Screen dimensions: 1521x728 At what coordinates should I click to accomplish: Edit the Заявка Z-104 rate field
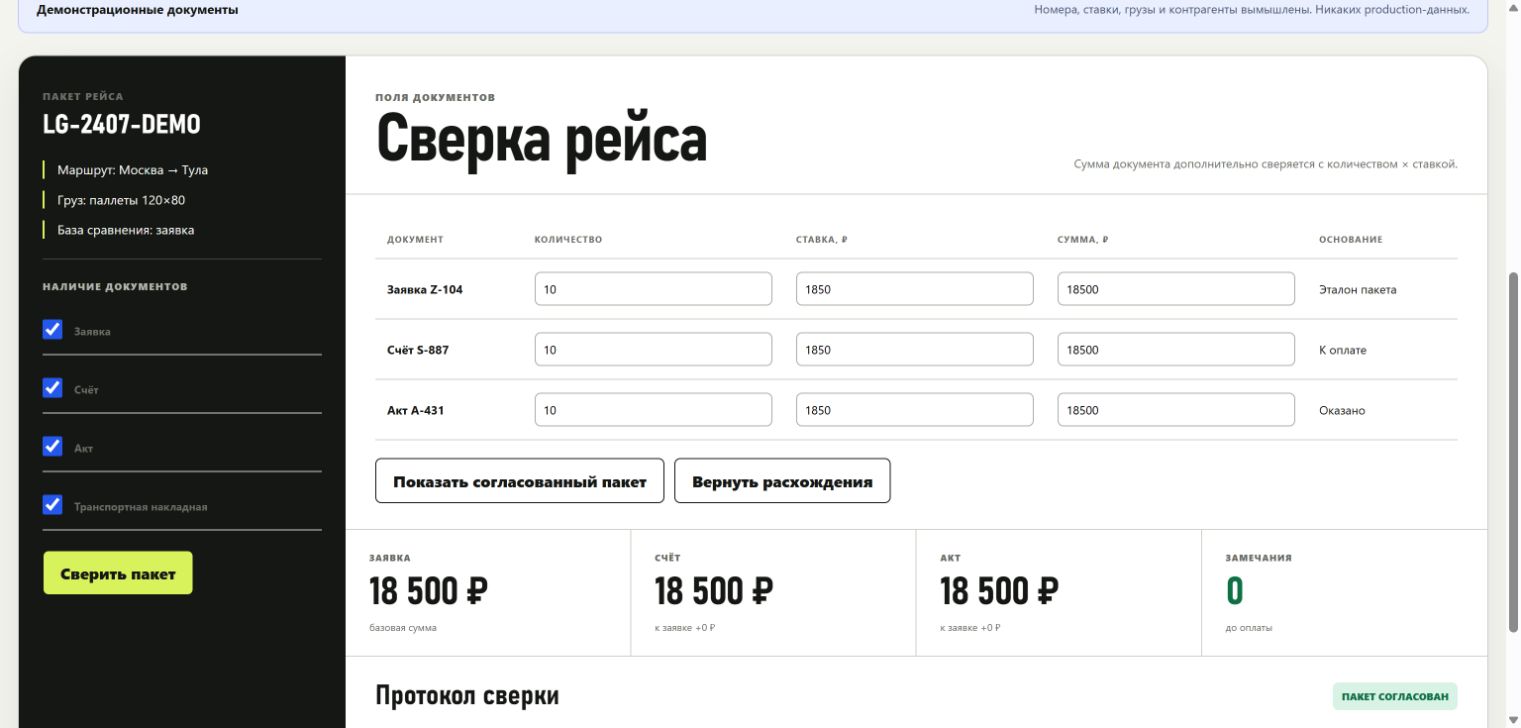pyautogui.click(x=915, y=289)
